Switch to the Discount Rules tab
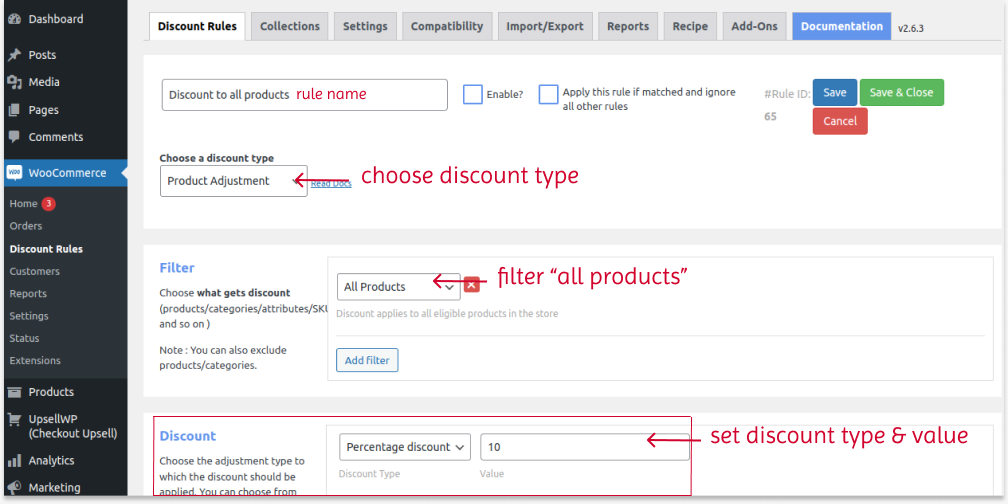 (x=197, y=26)
